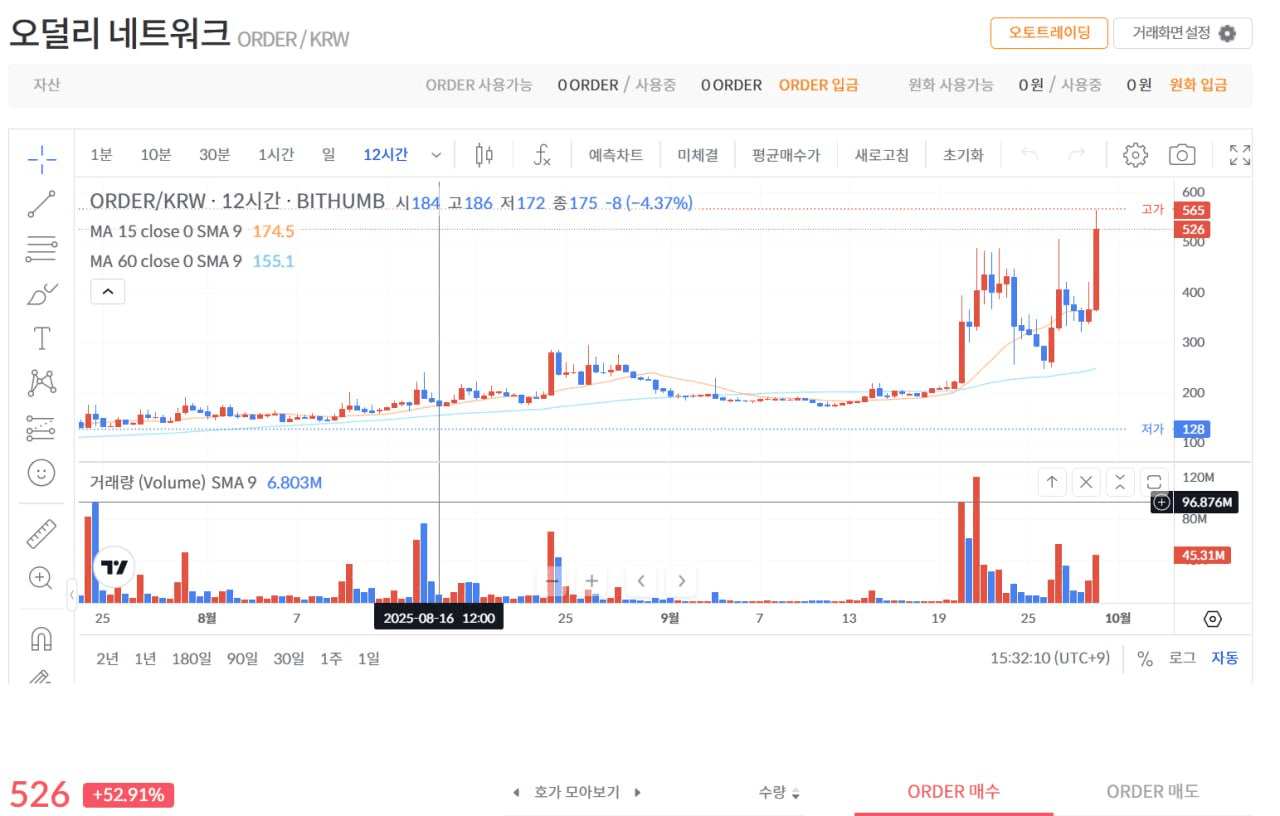Click the 새로고침 refresh button

point(881,155)
